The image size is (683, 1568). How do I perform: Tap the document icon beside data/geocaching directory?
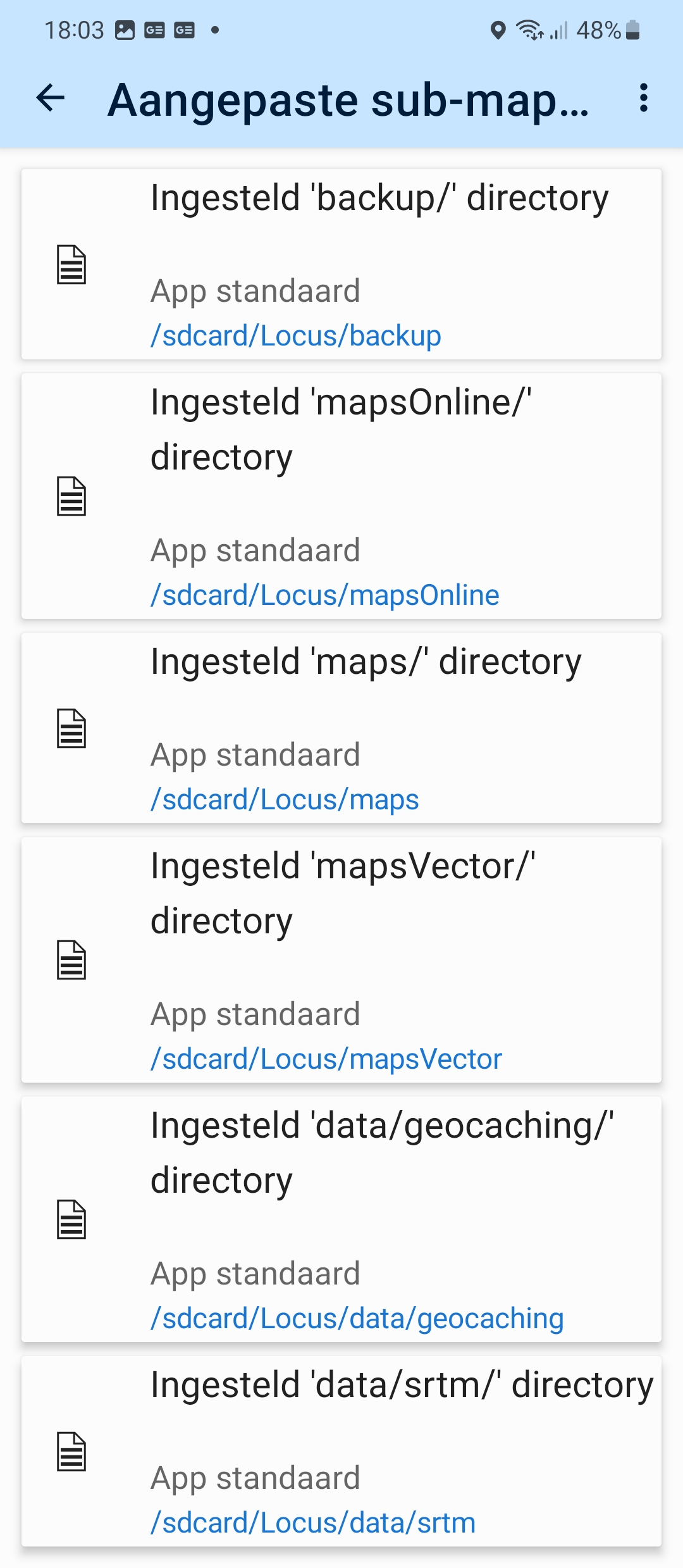coord(71,1219)
